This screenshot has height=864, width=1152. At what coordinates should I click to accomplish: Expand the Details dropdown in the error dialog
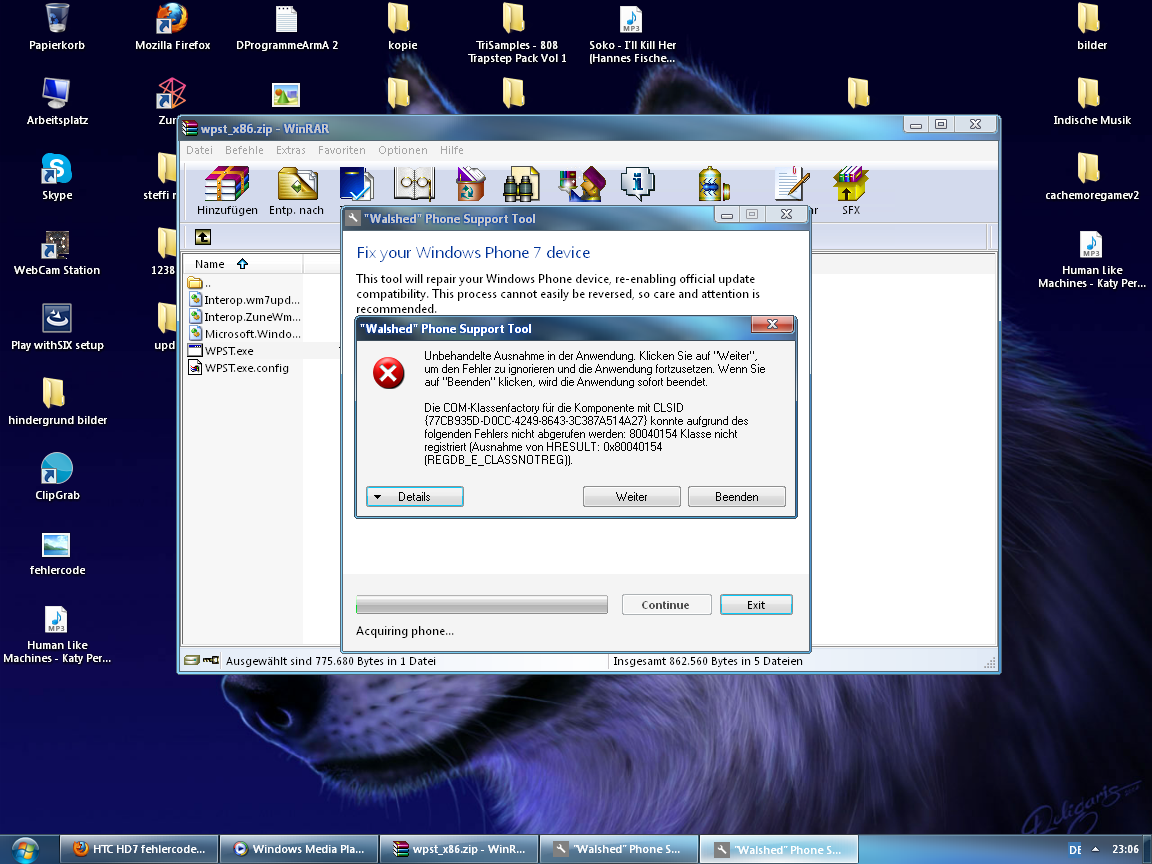tap(414, 497)
